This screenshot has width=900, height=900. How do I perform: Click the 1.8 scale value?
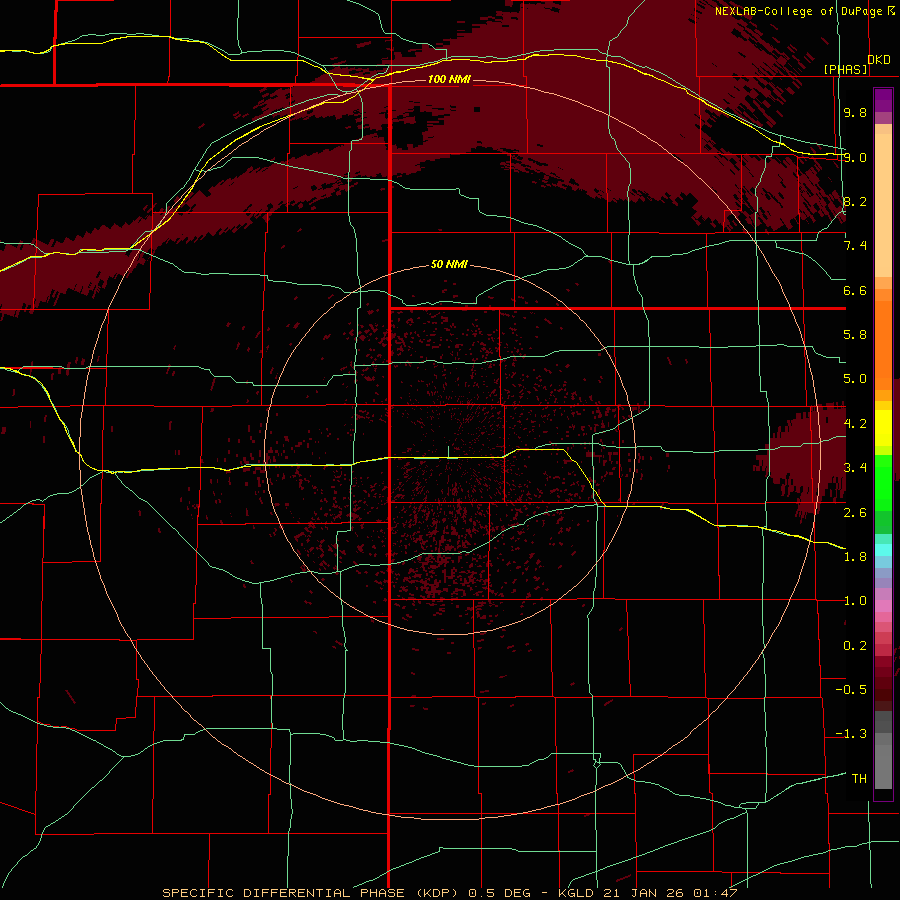(855, 556)
